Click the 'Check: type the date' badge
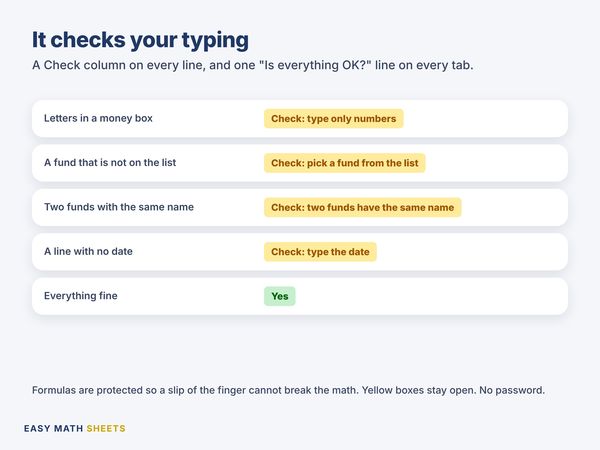This screenshot has width=600, height=450. tap(320, 252)
